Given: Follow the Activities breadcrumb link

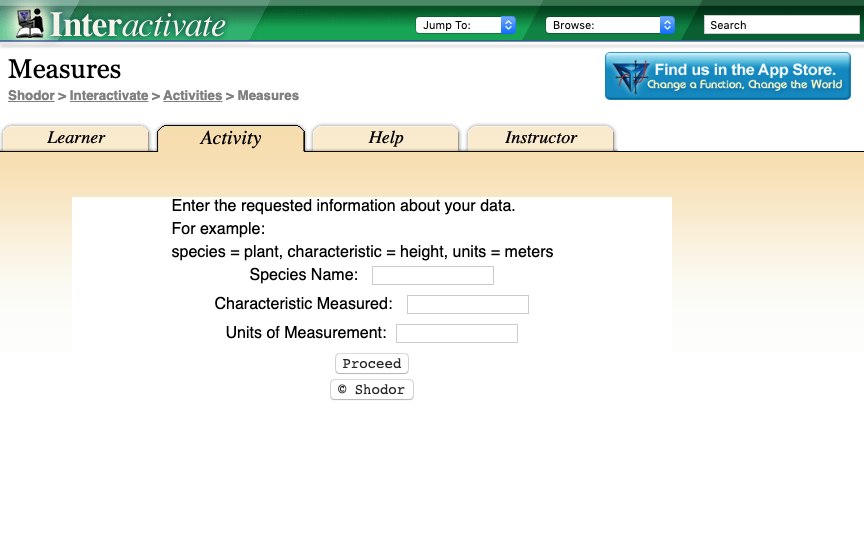Looking at the screenshot, I should coord(192,95).
